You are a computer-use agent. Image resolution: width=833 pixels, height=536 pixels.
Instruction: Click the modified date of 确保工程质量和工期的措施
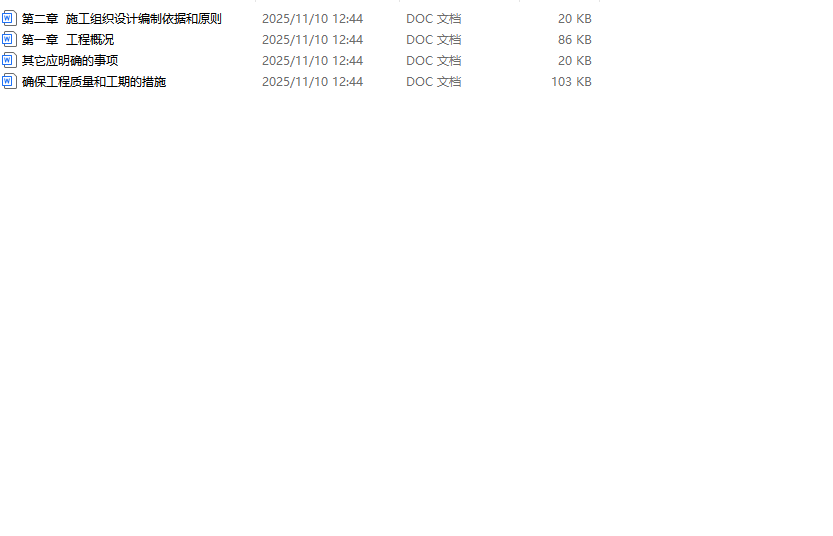coord(312,82)
